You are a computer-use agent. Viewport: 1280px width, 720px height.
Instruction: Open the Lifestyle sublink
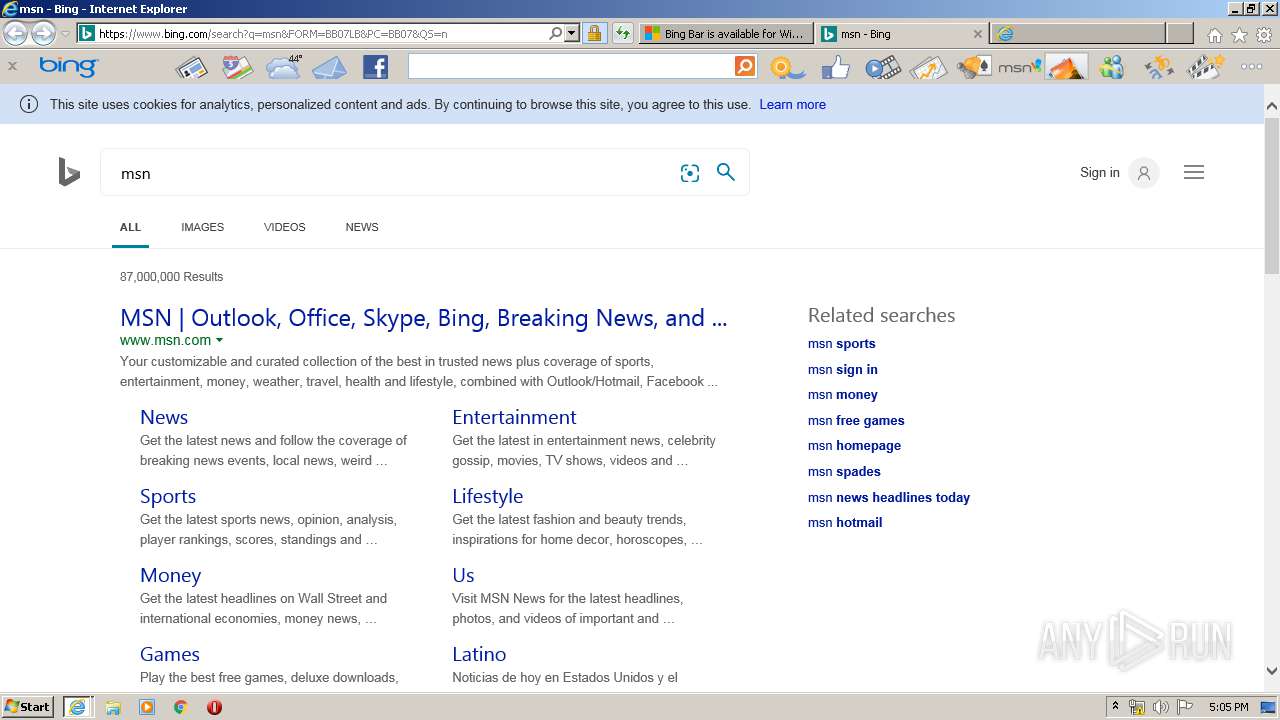click(487, 496)
